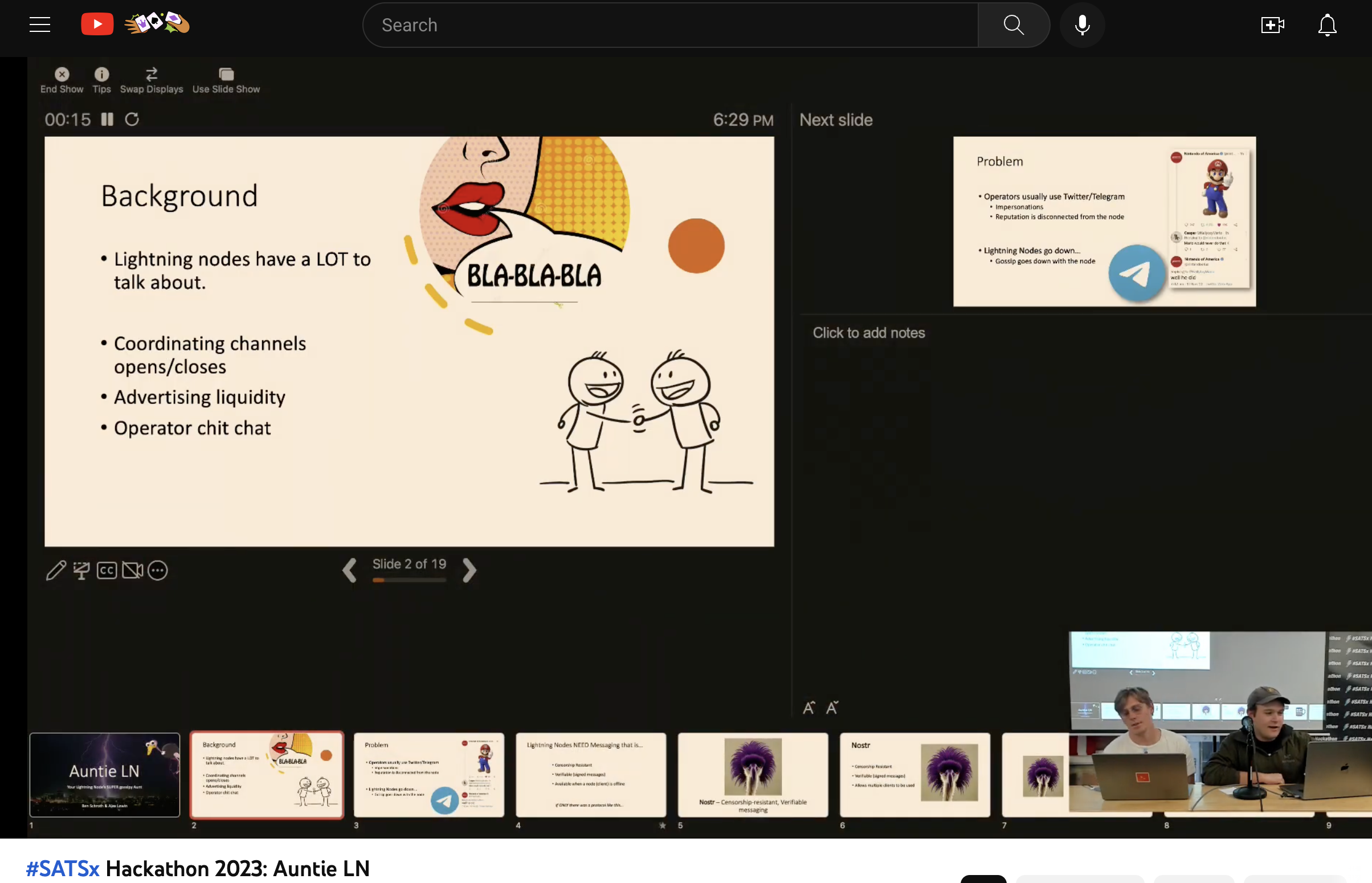Go to the next slide arrow
The height and width of the screenshot is (883, 1372).
tap(469, 570)
